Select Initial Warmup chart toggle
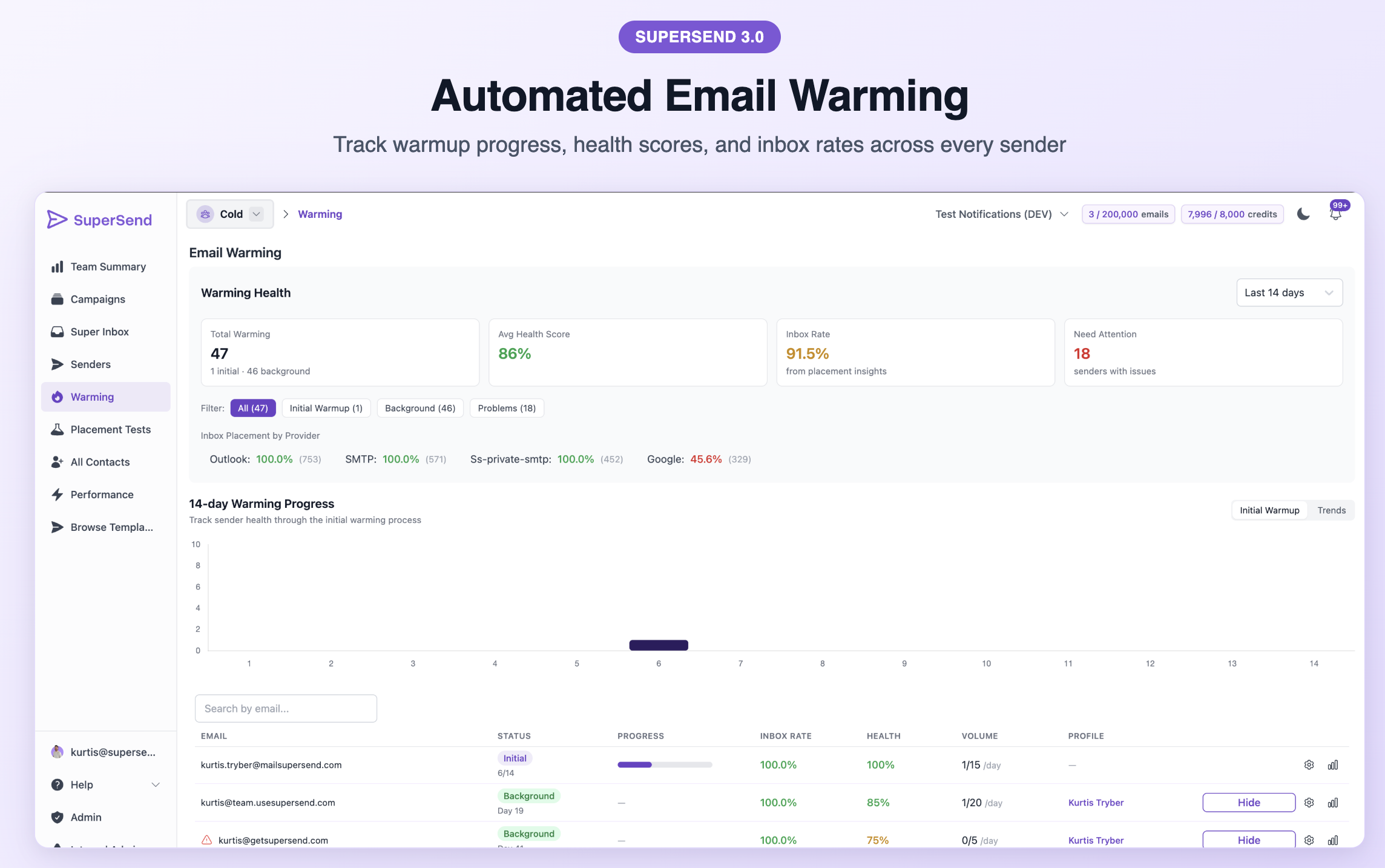This screenshot has height=868, width=1385. coord(1269,510)
